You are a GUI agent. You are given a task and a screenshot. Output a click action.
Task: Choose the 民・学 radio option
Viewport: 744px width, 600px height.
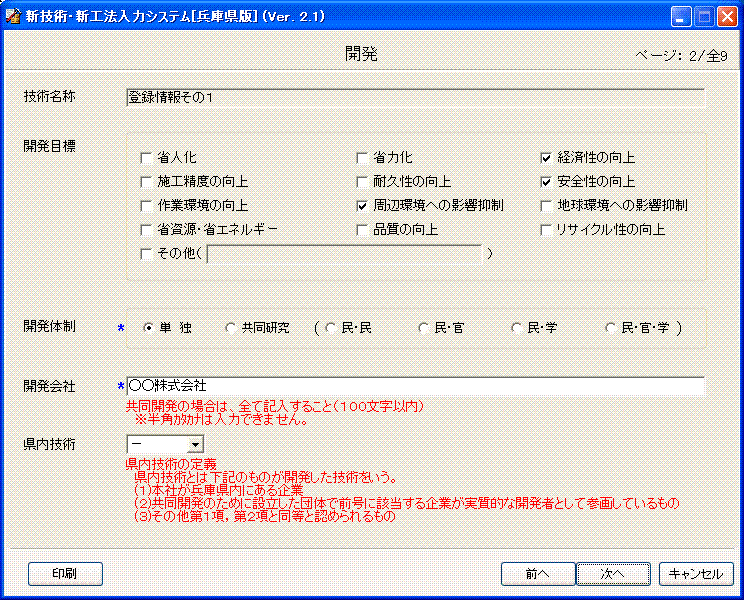point(517,328)
